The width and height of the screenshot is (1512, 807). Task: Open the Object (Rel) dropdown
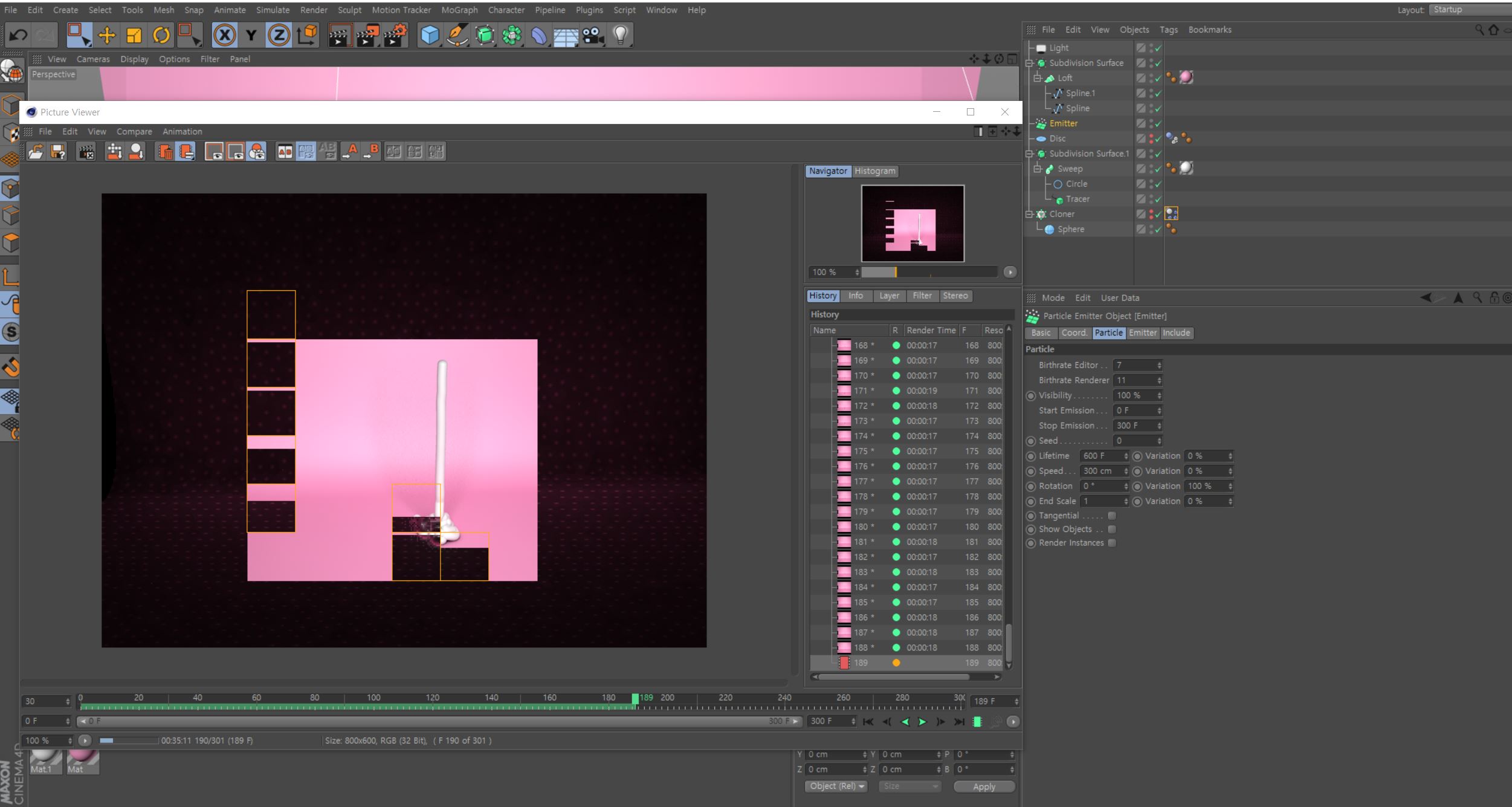click(836, 786)
